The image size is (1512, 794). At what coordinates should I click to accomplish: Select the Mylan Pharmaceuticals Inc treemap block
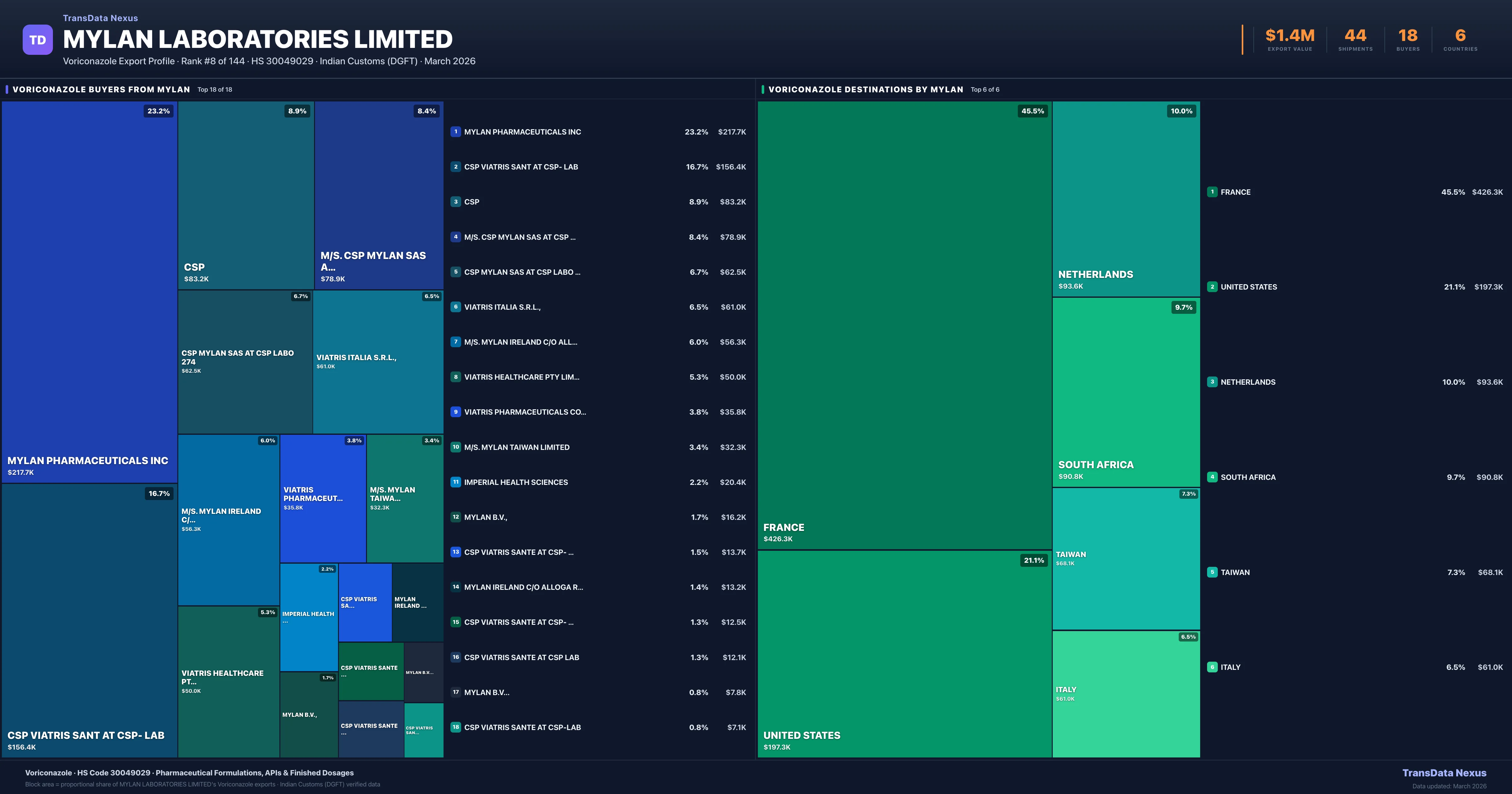(89, 294)
